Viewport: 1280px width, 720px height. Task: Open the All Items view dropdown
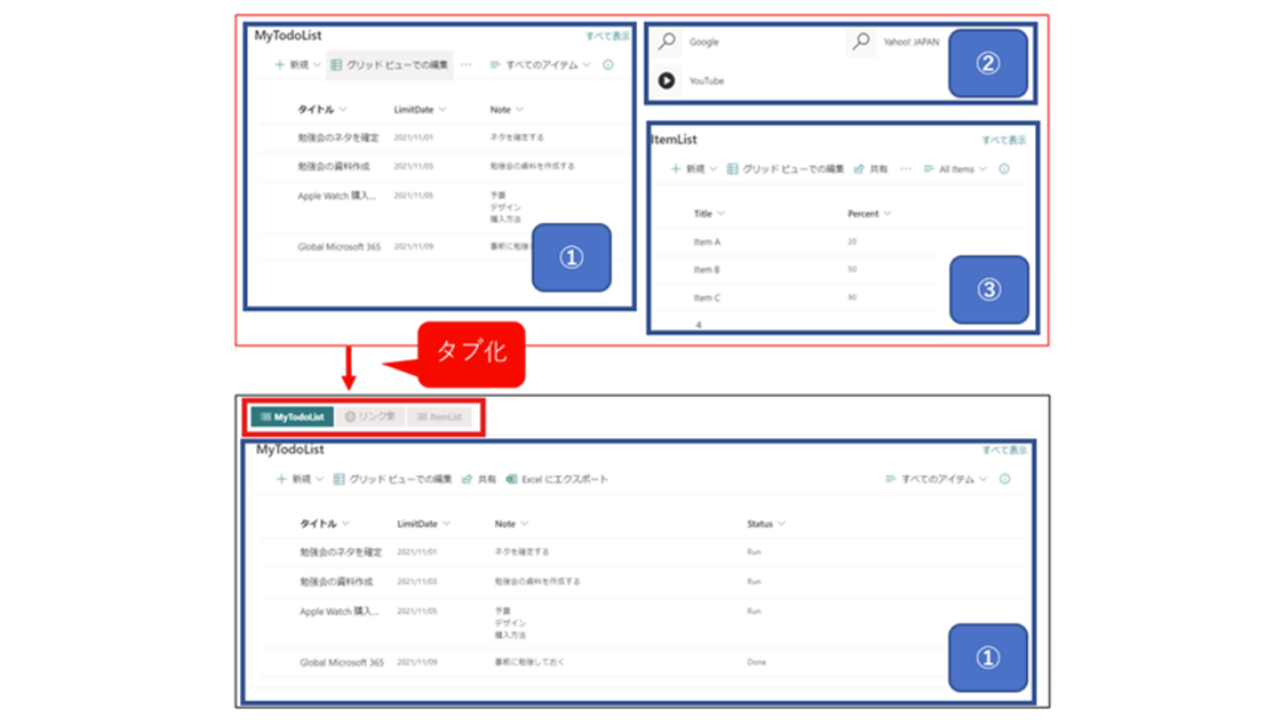click(x=955, y=170)
